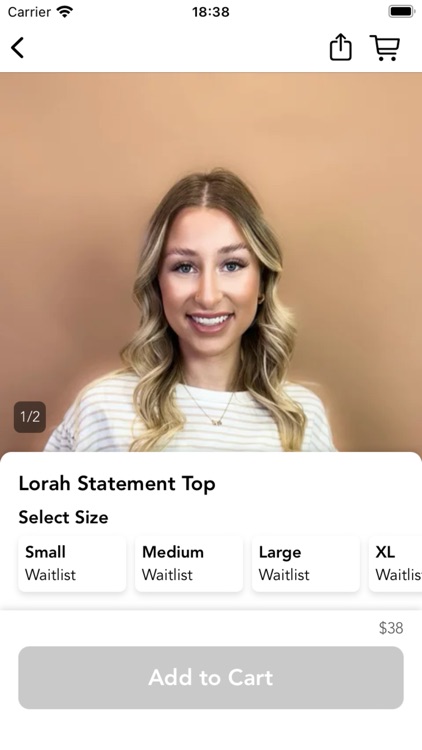422x750 pixels.
Task: Join the Waitlist text under Large
Action: (x=284, y=574)
